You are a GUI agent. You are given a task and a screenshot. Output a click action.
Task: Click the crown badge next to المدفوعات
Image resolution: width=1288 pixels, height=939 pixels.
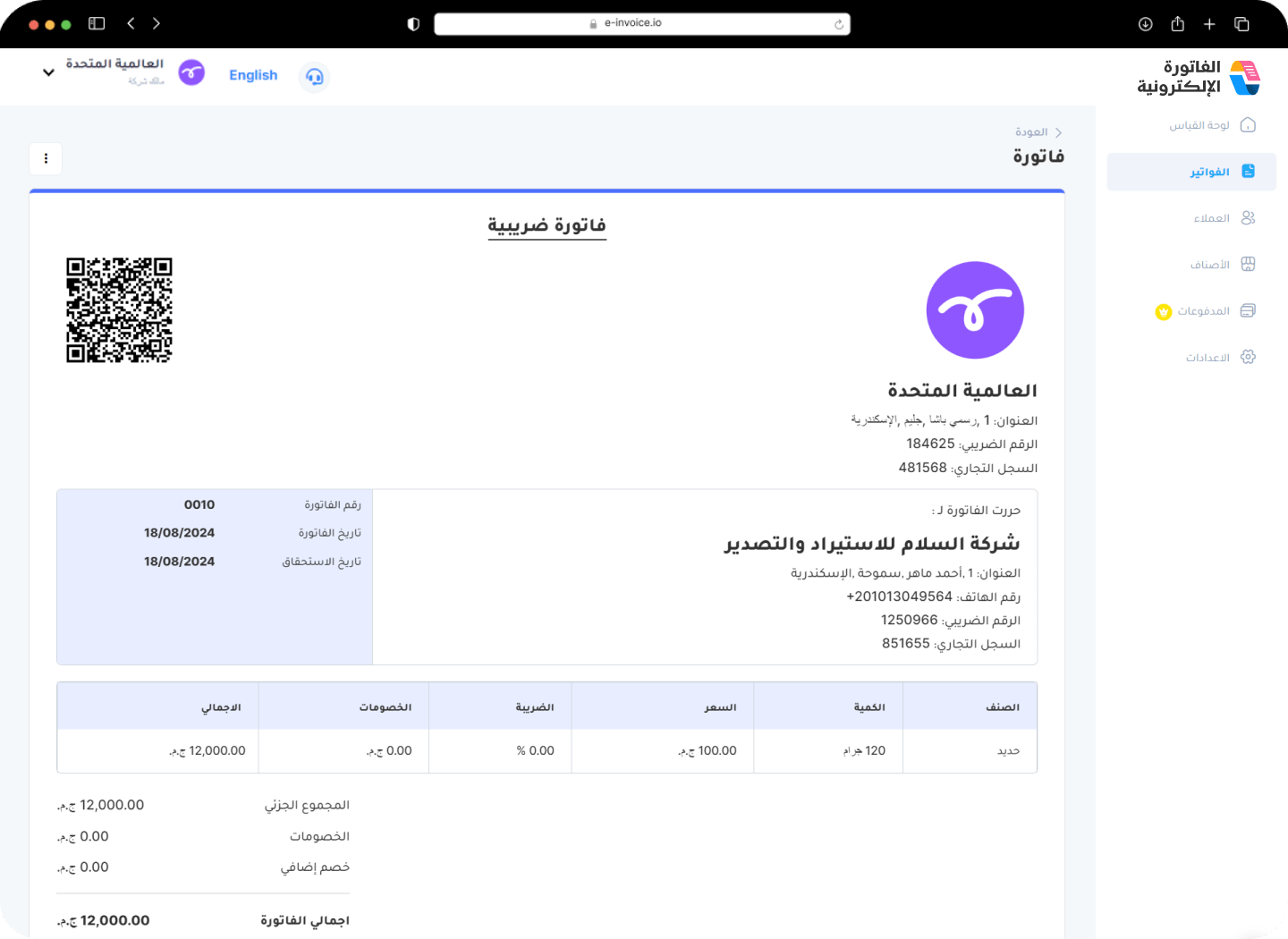1162,312
